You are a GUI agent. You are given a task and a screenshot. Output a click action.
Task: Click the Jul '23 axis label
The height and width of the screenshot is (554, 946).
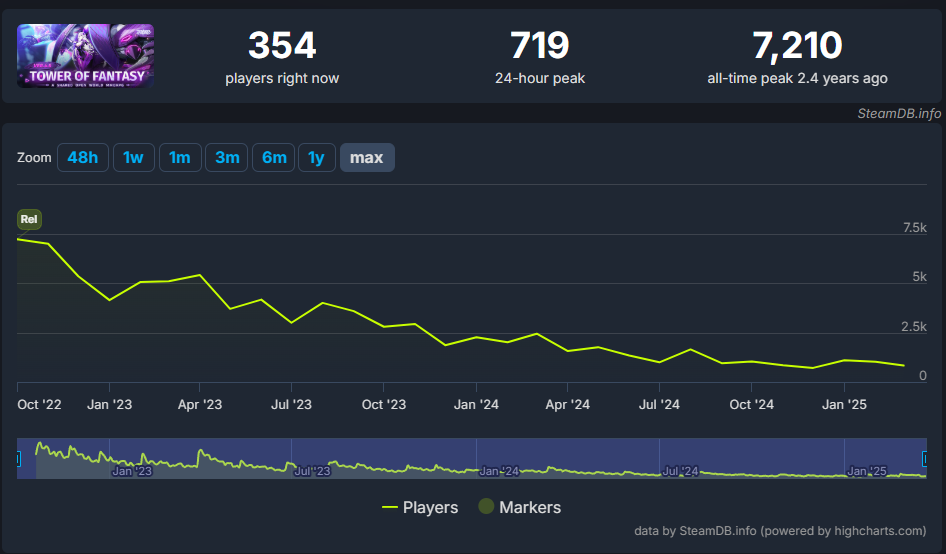tap(291, 404)
